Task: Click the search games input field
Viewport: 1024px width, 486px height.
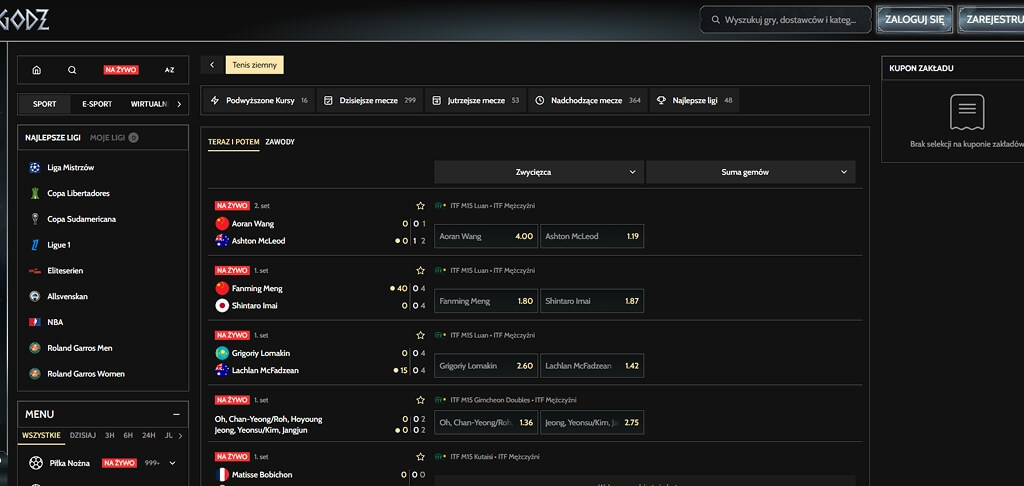Action: point(786,20)
